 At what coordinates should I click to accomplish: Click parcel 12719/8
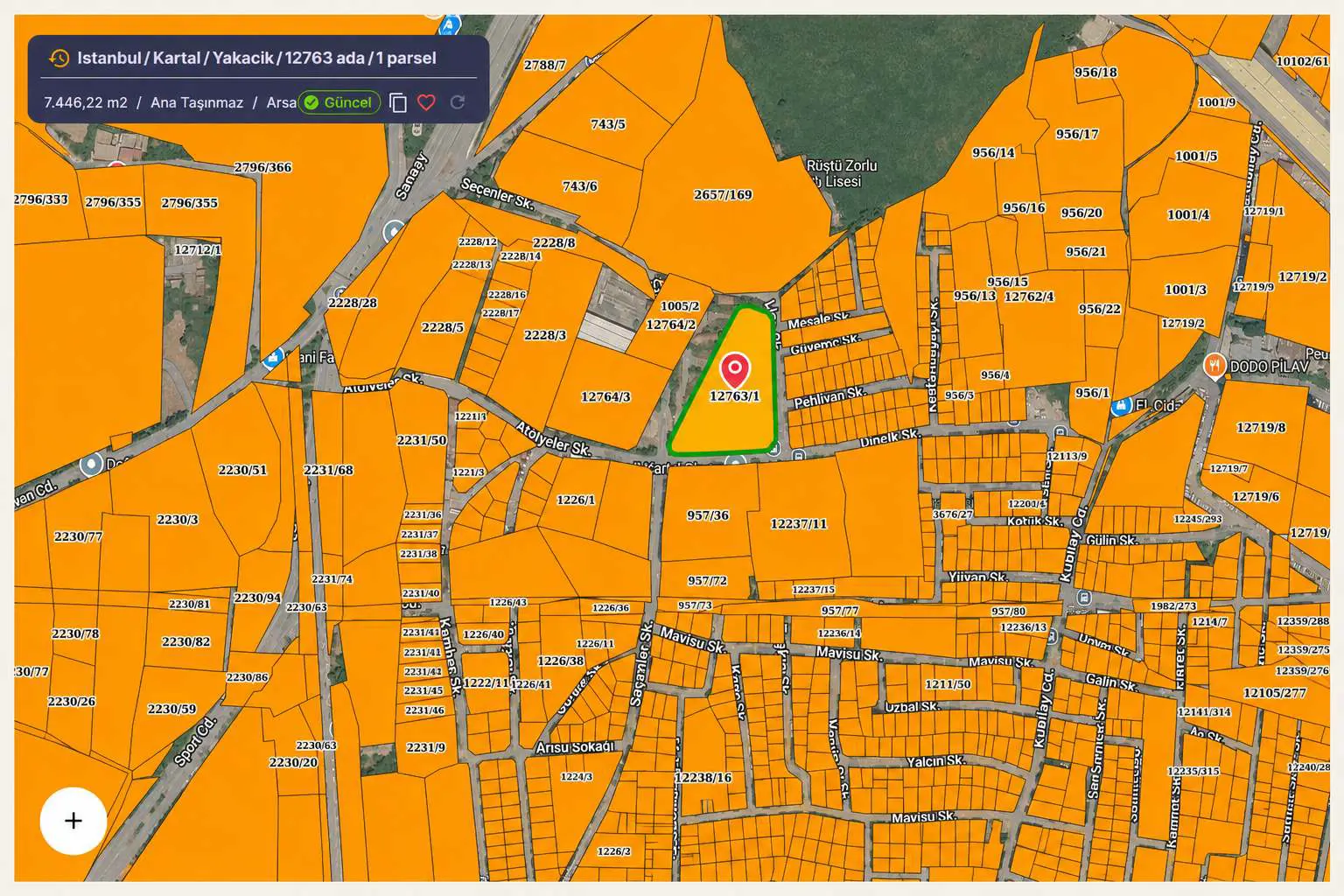click(1261, 427)
